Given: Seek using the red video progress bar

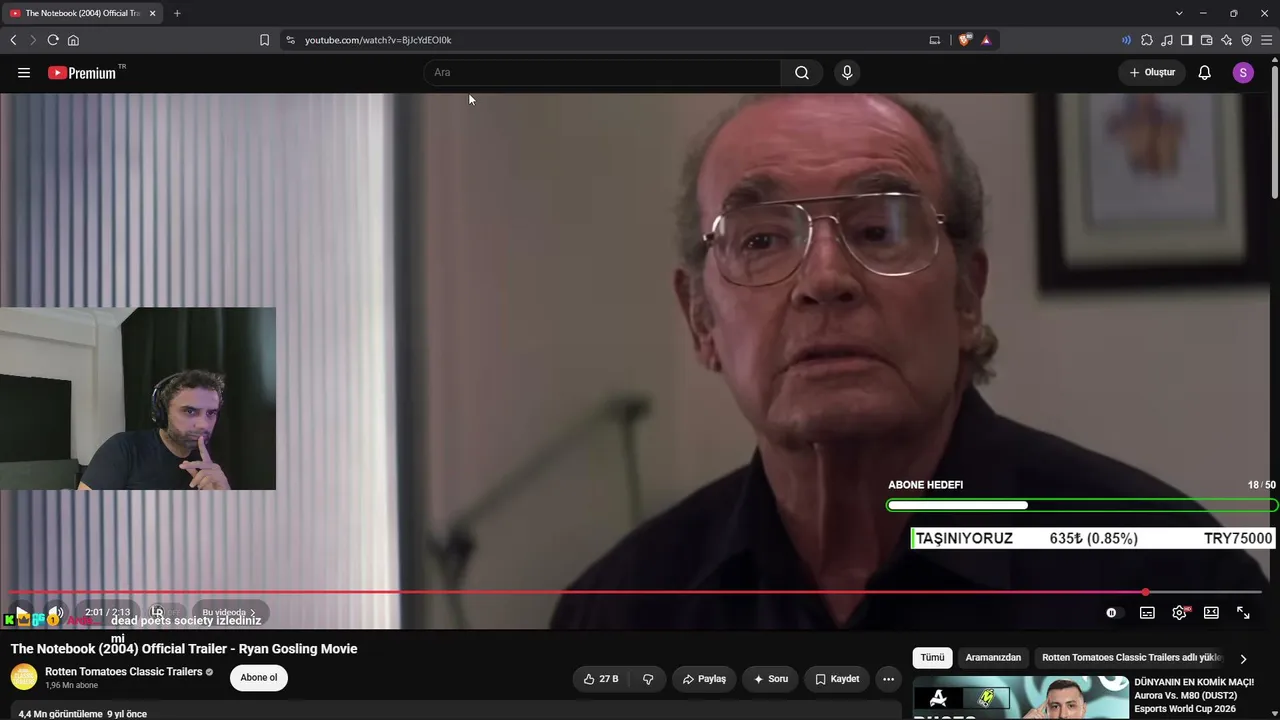Looking at the screenshot, I should (x=636, y=592).
